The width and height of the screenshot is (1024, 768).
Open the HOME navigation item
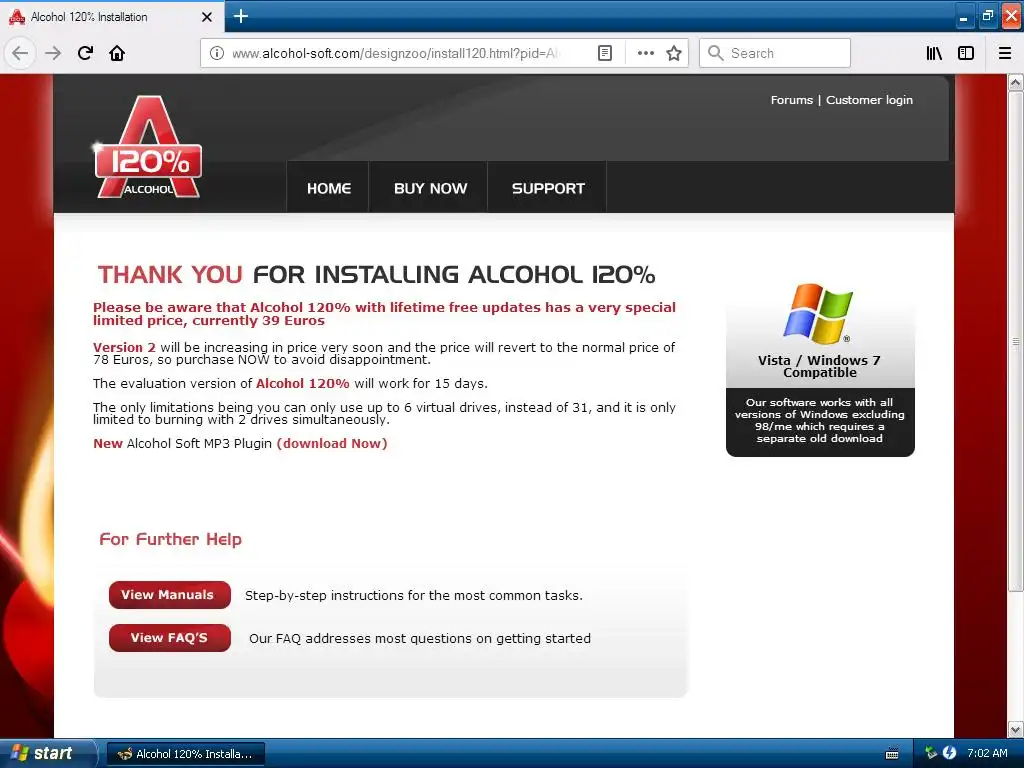(328, 189)
